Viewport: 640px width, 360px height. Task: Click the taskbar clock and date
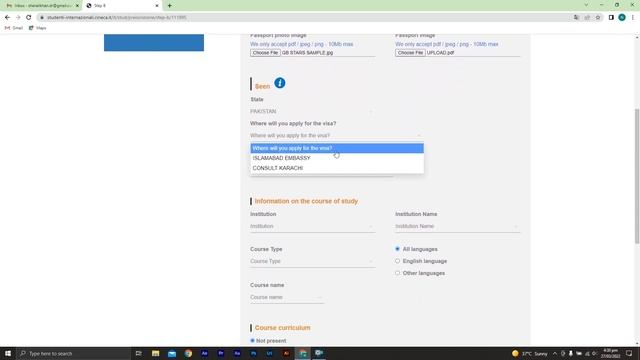(610, 353)
